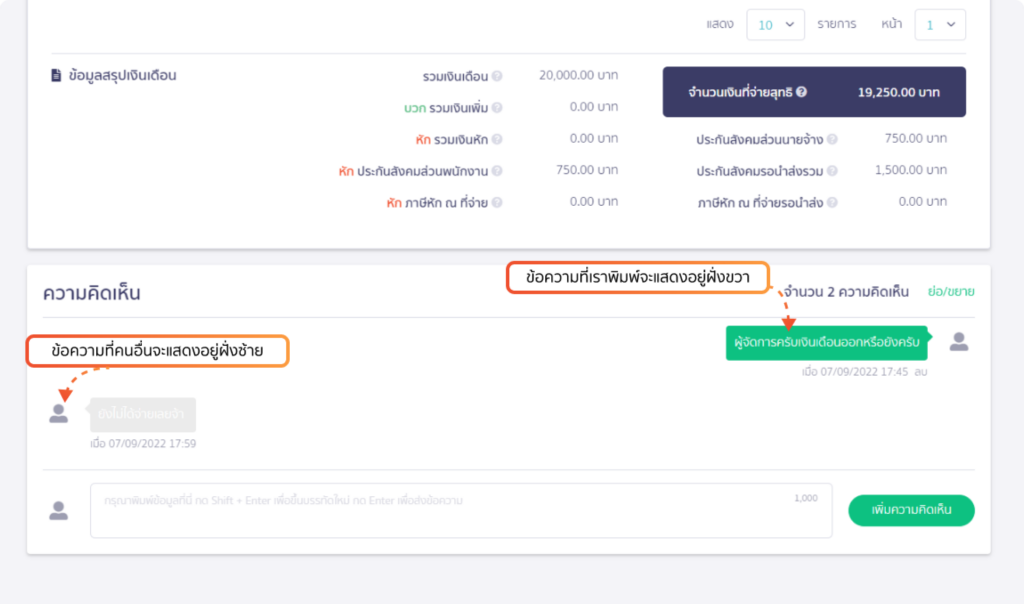This screenshot has width=1024, height=604.
Task: Click help icon beside ประกันสังคมส่วนพนักงาน
Action: tap(497, 171)
